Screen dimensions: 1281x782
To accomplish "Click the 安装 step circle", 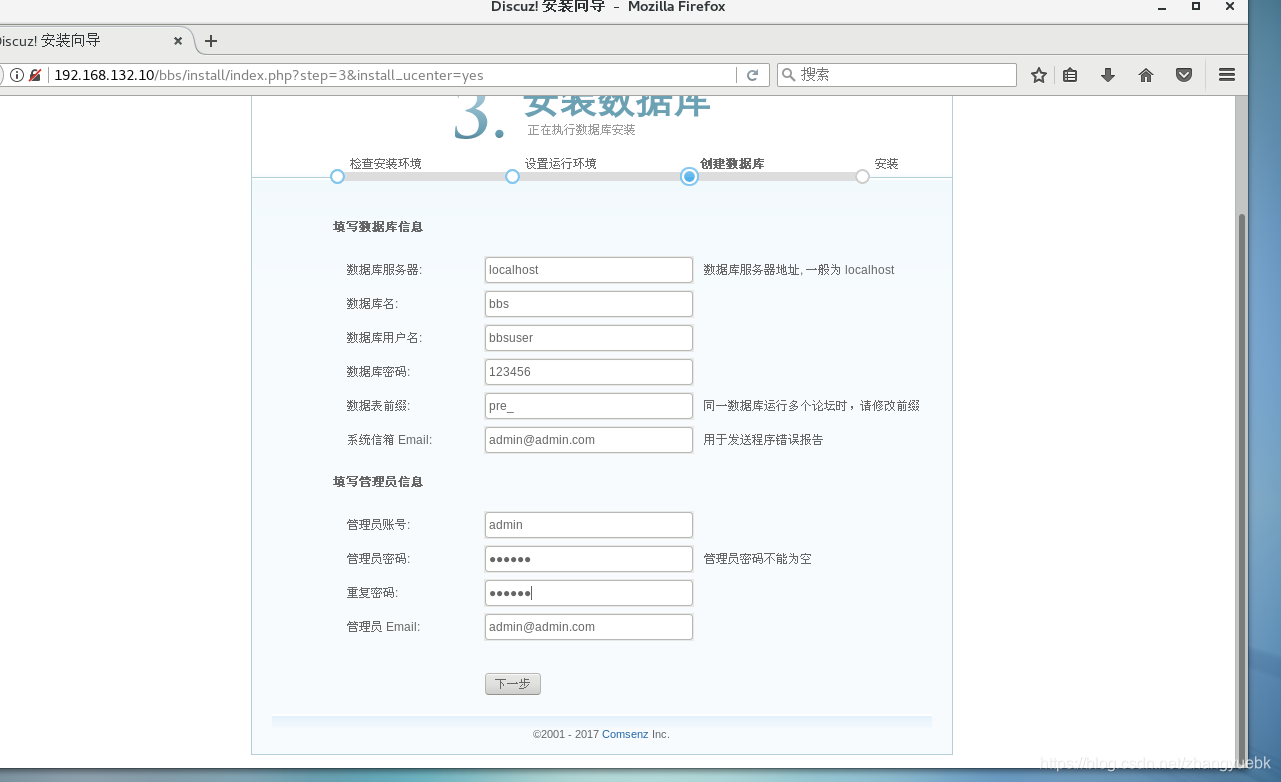I will pyautogui.click(x=862, y=177).
